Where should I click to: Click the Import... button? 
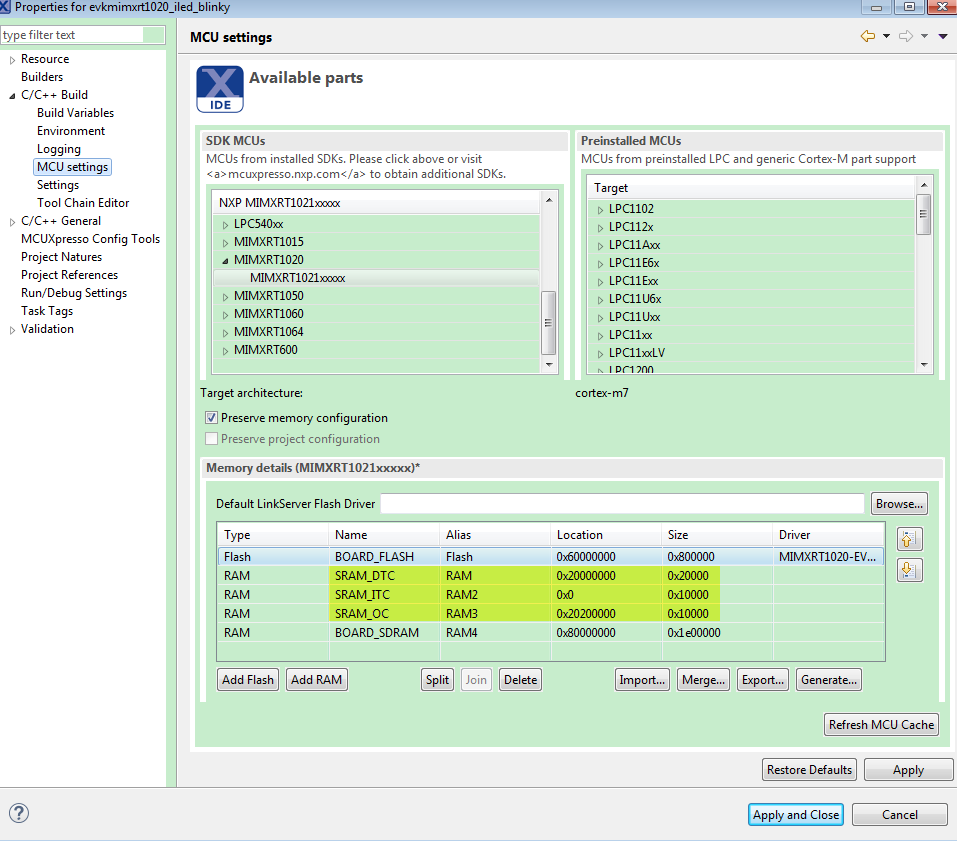[641, 679]
